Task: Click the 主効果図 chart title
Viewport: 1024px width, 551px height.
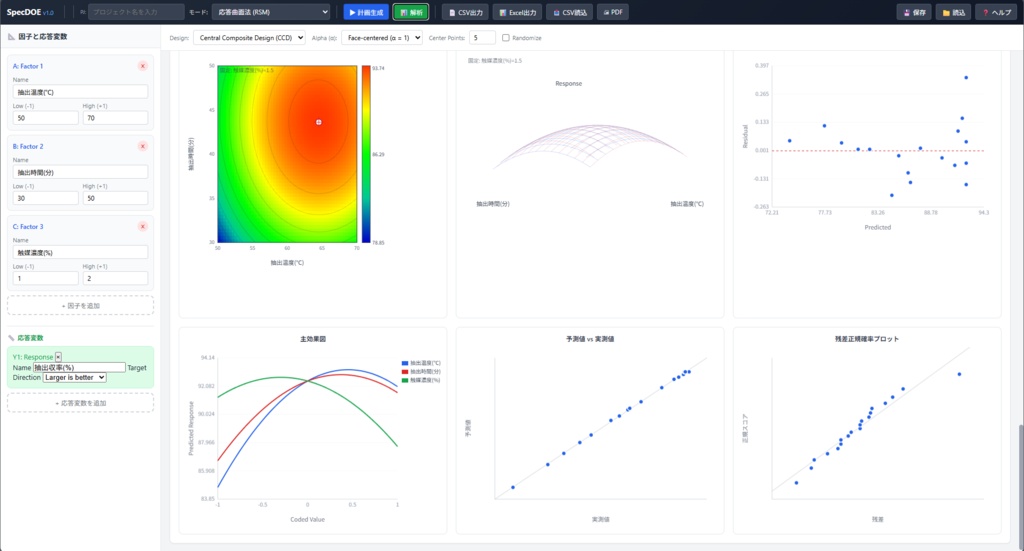Action: coord(313,339)
